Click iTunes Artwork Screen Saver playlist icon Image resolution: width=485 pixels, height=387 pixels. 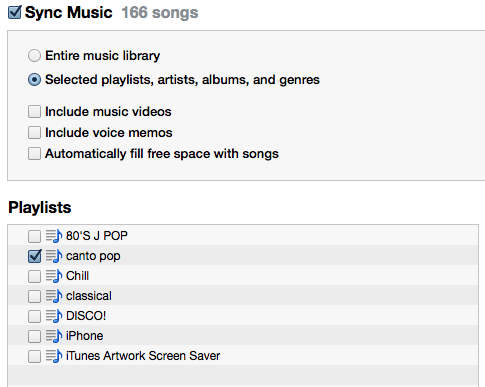click(54, 356)
